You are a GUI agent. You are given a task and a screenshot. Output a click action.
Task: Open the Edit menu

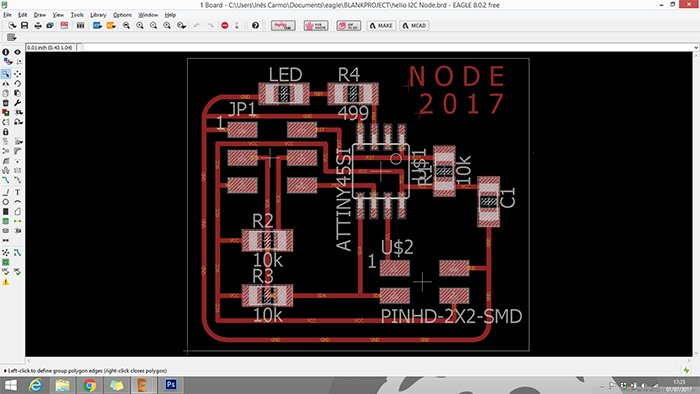click(22, 15)
